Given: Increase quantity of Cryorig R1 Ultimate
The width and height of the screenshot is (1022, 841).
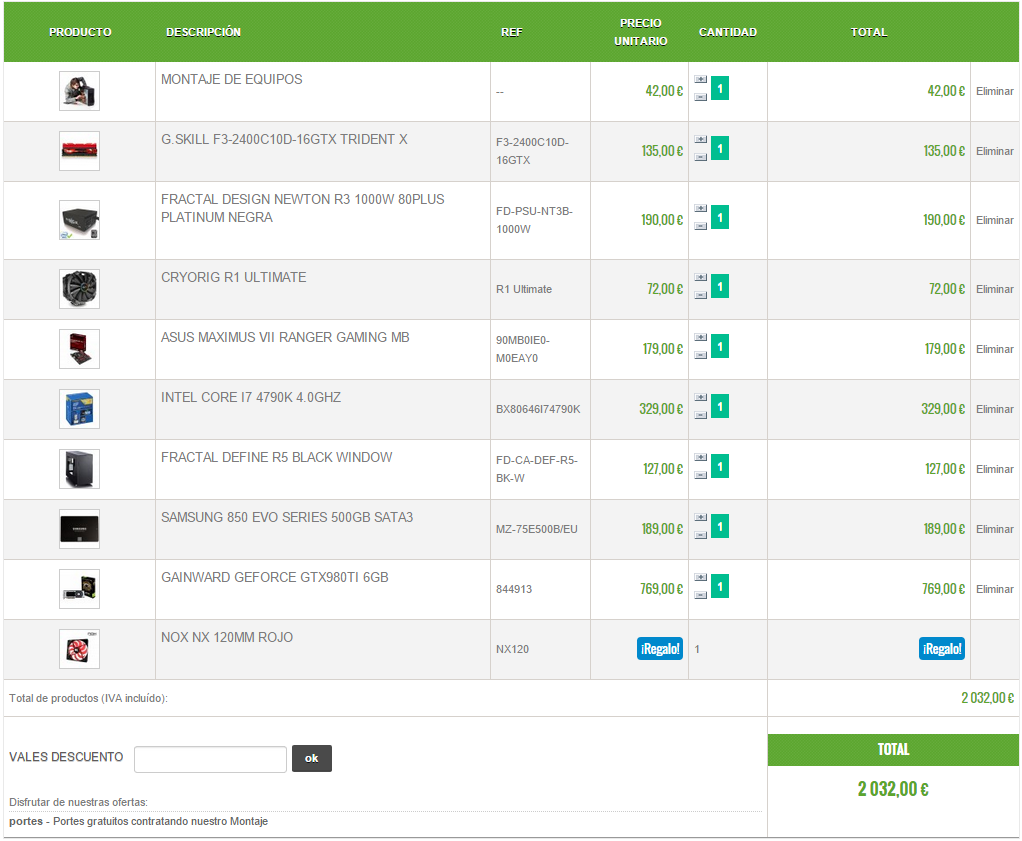Looking at the screenshot, I should pyautogui.click(x=701, y=278).
